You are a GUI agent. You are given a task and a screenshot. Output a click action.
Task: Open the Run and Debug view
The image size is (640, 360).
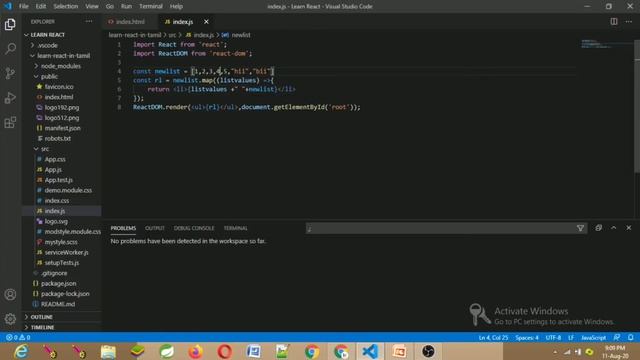click(10, 98)
